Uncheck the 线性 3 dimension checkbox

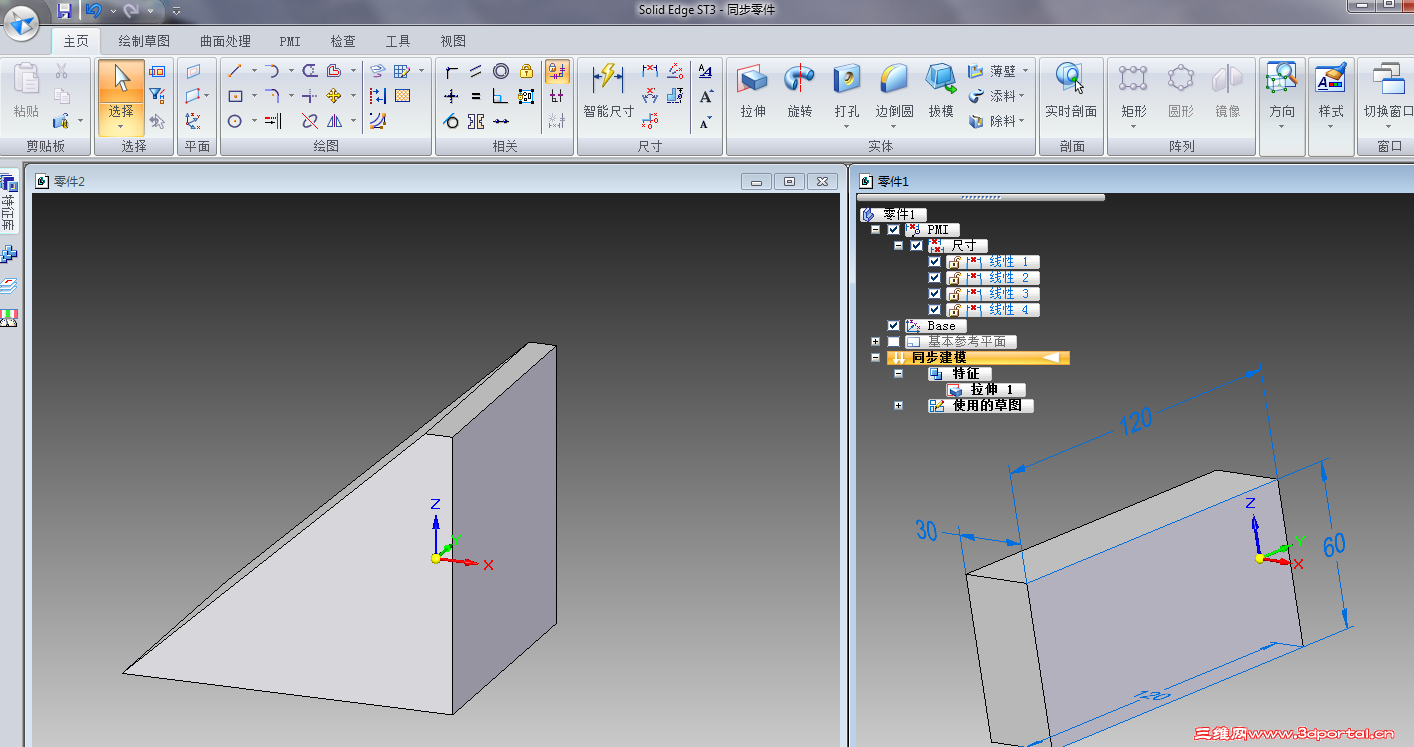(x=935, y=294)
